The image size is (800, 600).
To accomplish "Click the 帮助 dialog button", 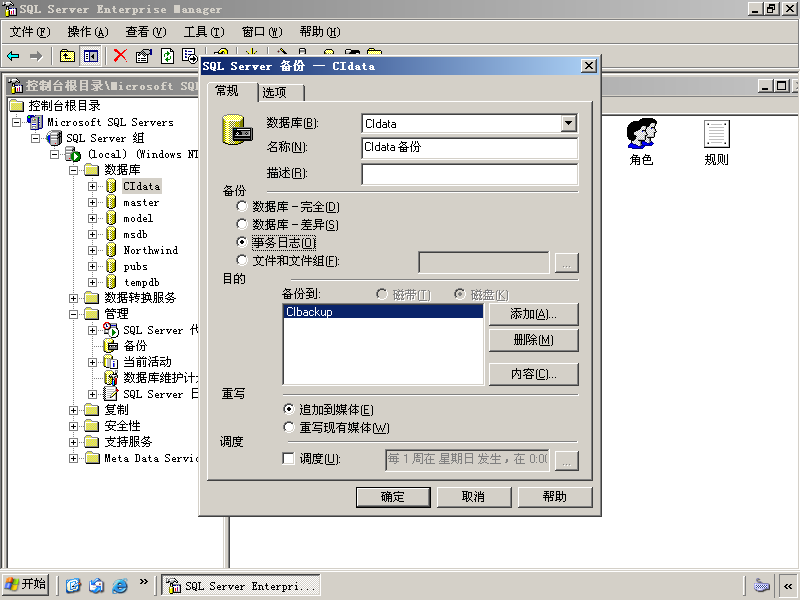I will click(555, 497).
